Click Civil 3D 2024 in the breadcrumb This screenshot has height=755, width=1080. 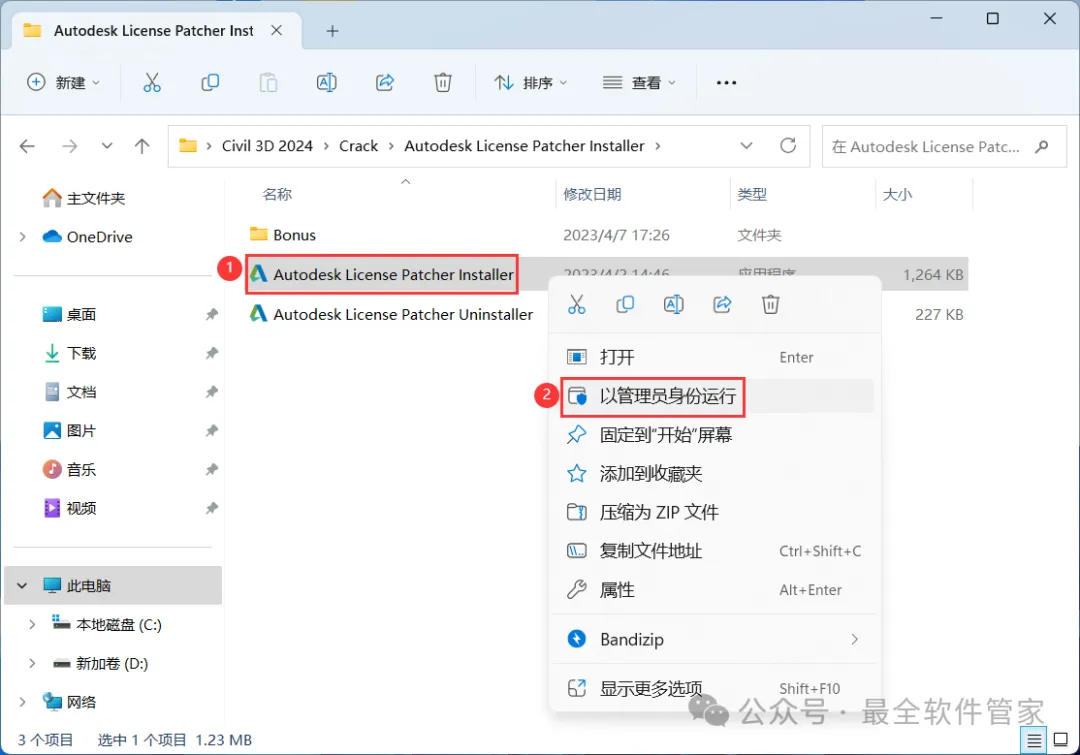(x=267, y=146)
